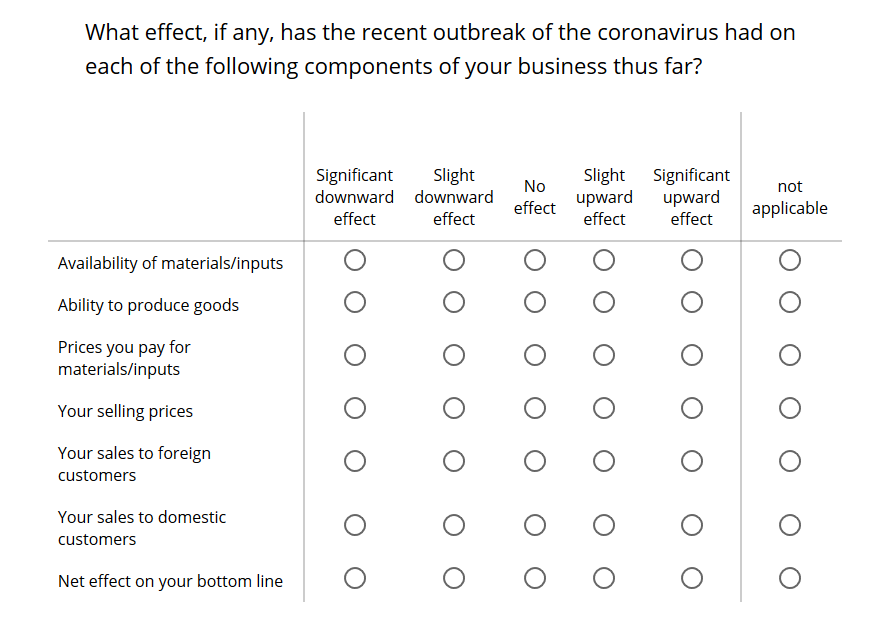
Task: Mark not applicable for Availability of materials/inputs
Action: coord(790,260)
